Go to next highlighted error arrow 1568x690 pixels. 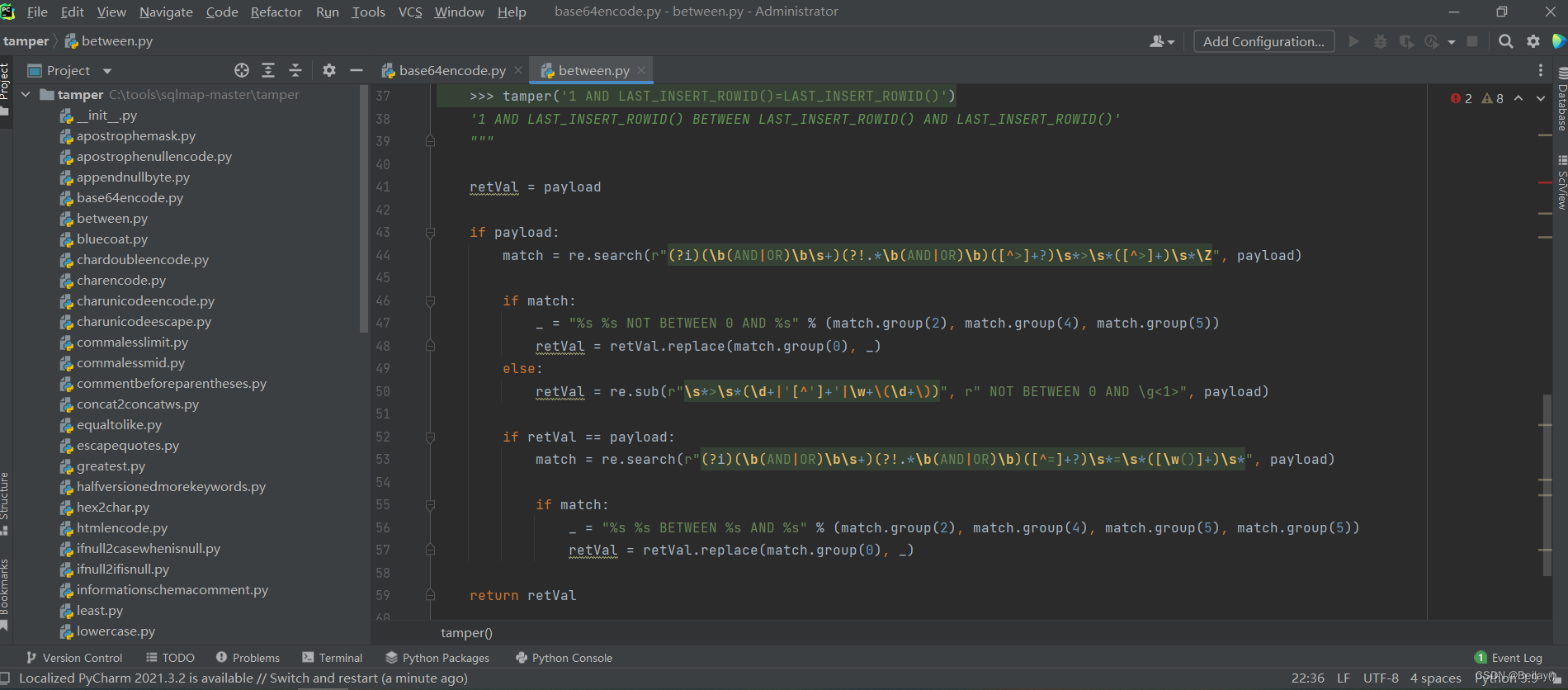pos(1540,98)
